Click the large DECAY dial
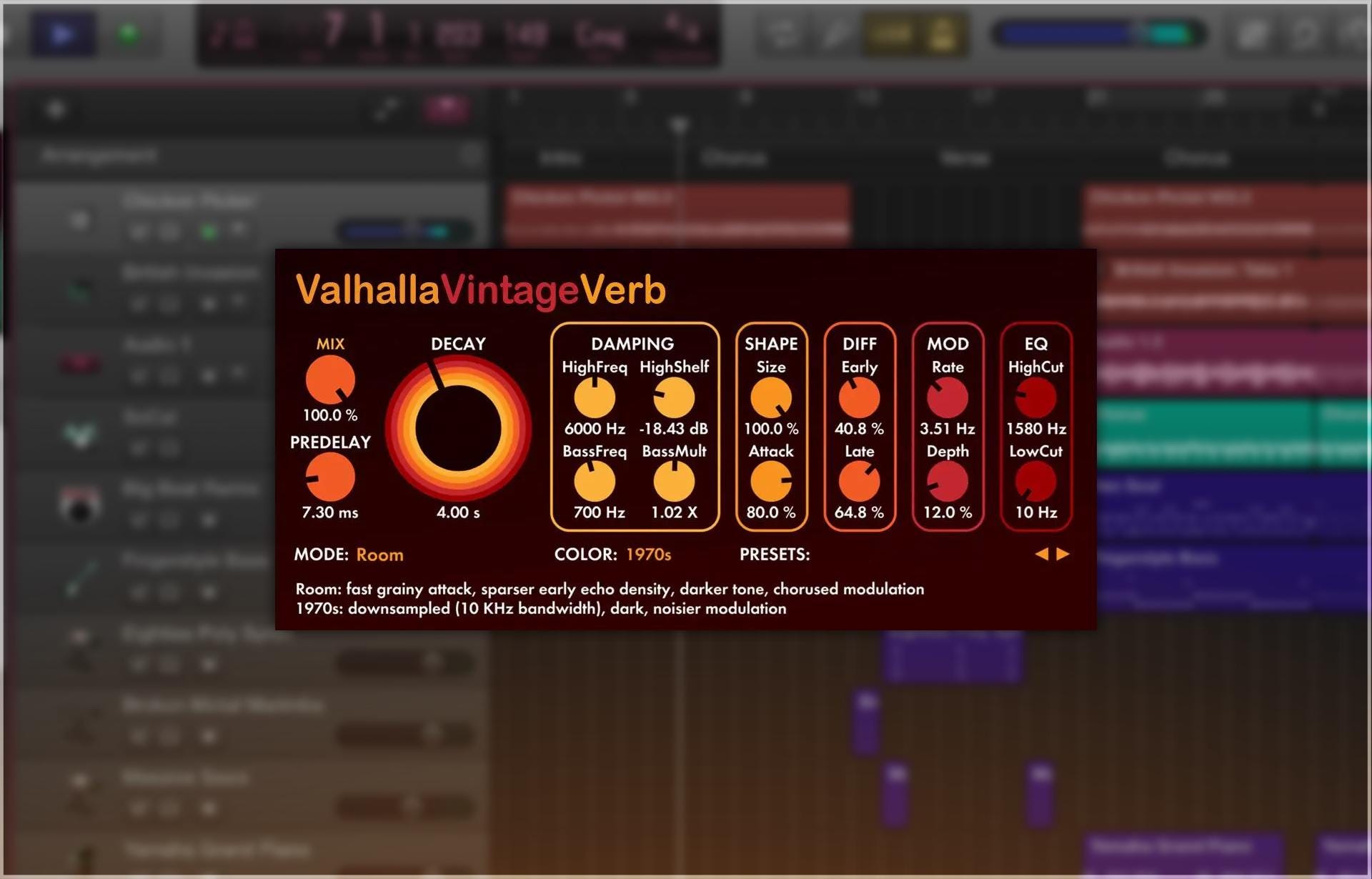Viewport: 1372px width, 879px height. 458,429
